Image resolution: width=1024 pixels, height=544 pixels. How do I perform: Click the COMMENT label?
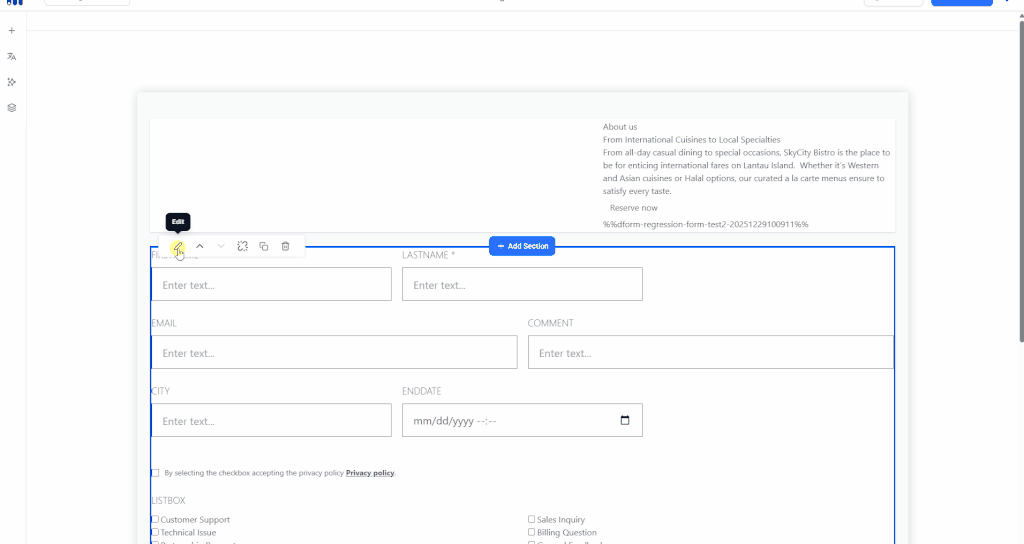(551, 323)
